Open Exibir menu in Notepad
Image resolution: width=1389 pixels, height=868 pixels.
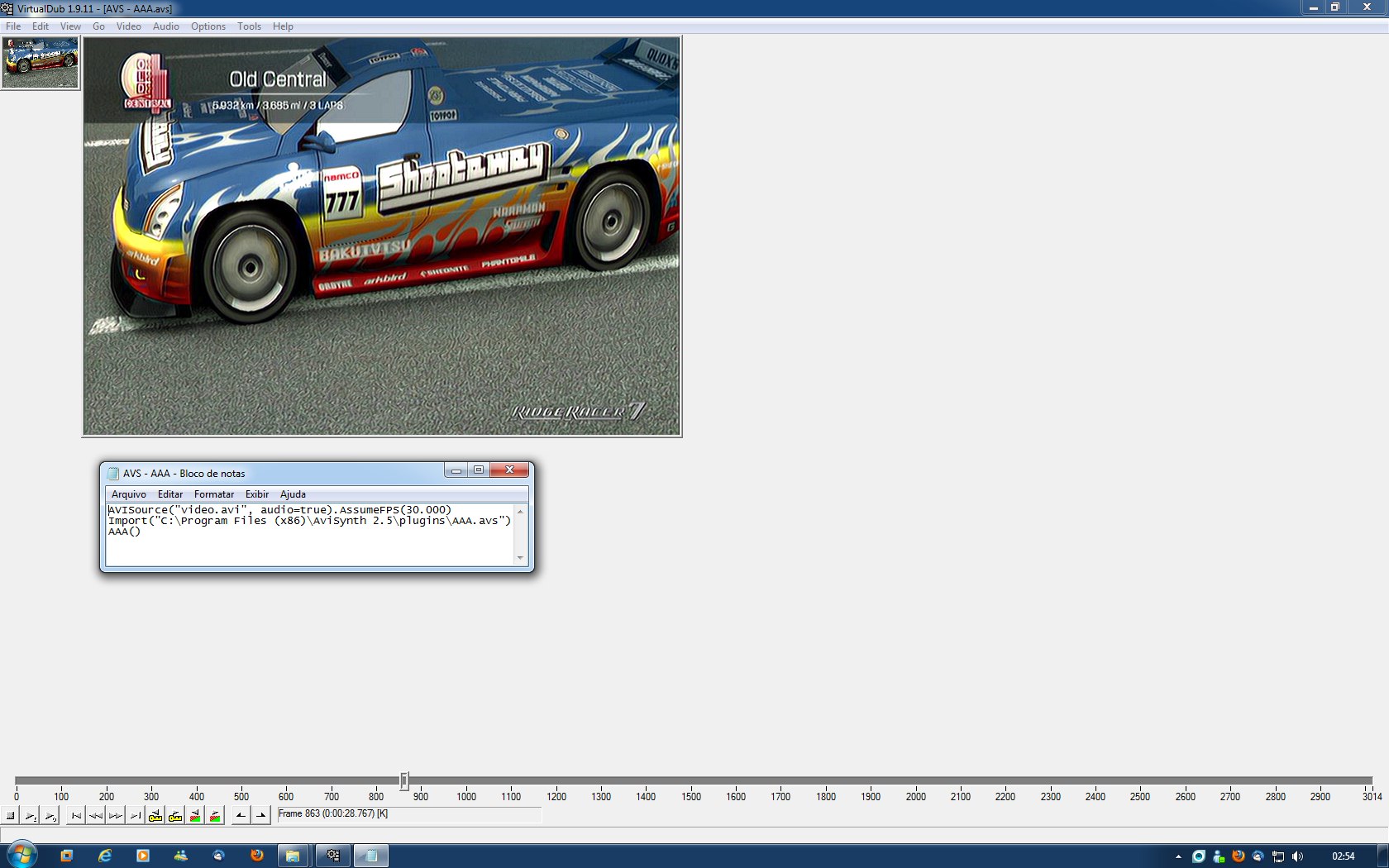[257, 494]
